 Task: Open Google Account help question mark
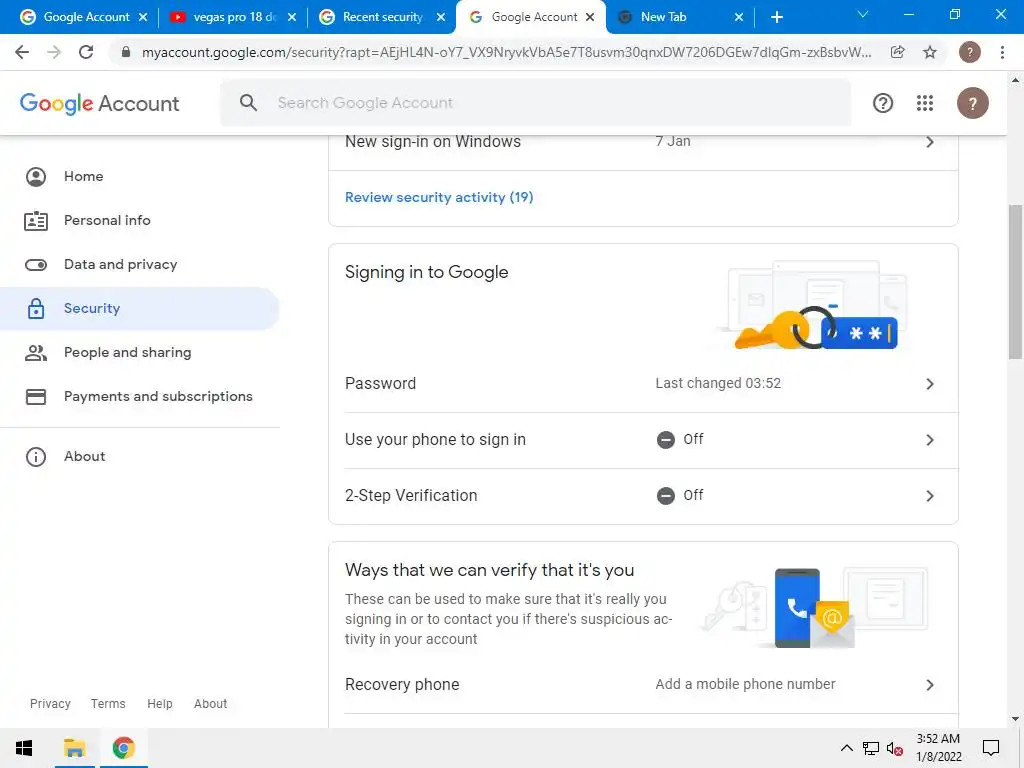coord(883,103)
